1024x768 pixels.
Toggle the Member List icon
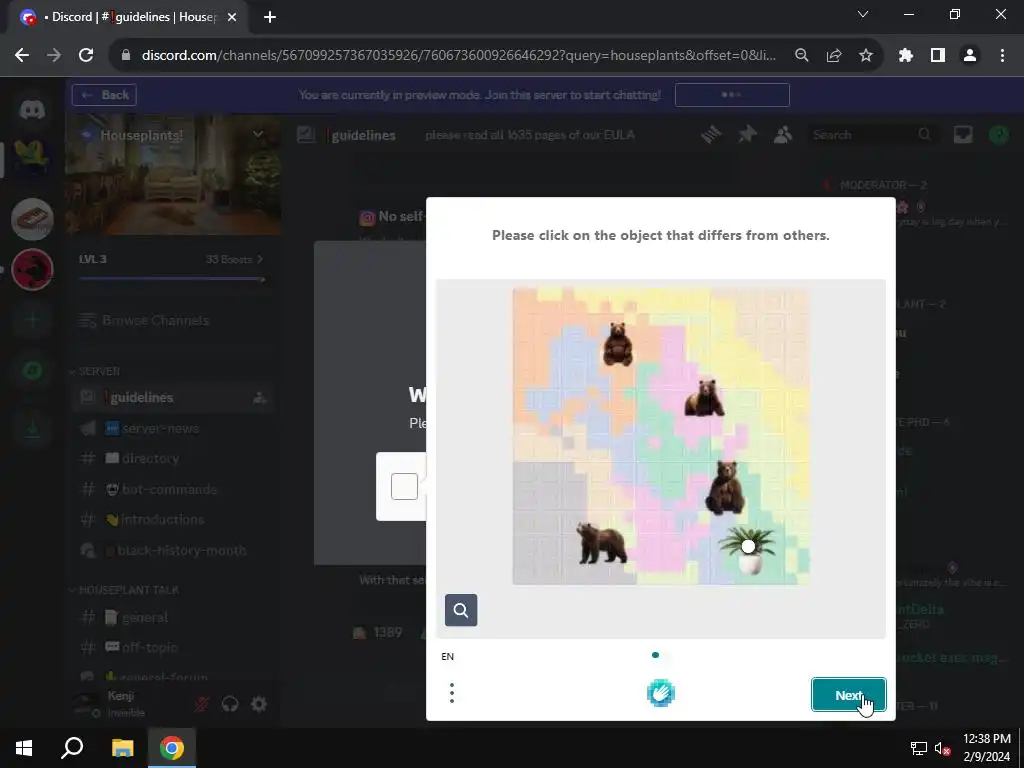click(x=782, y=135)
